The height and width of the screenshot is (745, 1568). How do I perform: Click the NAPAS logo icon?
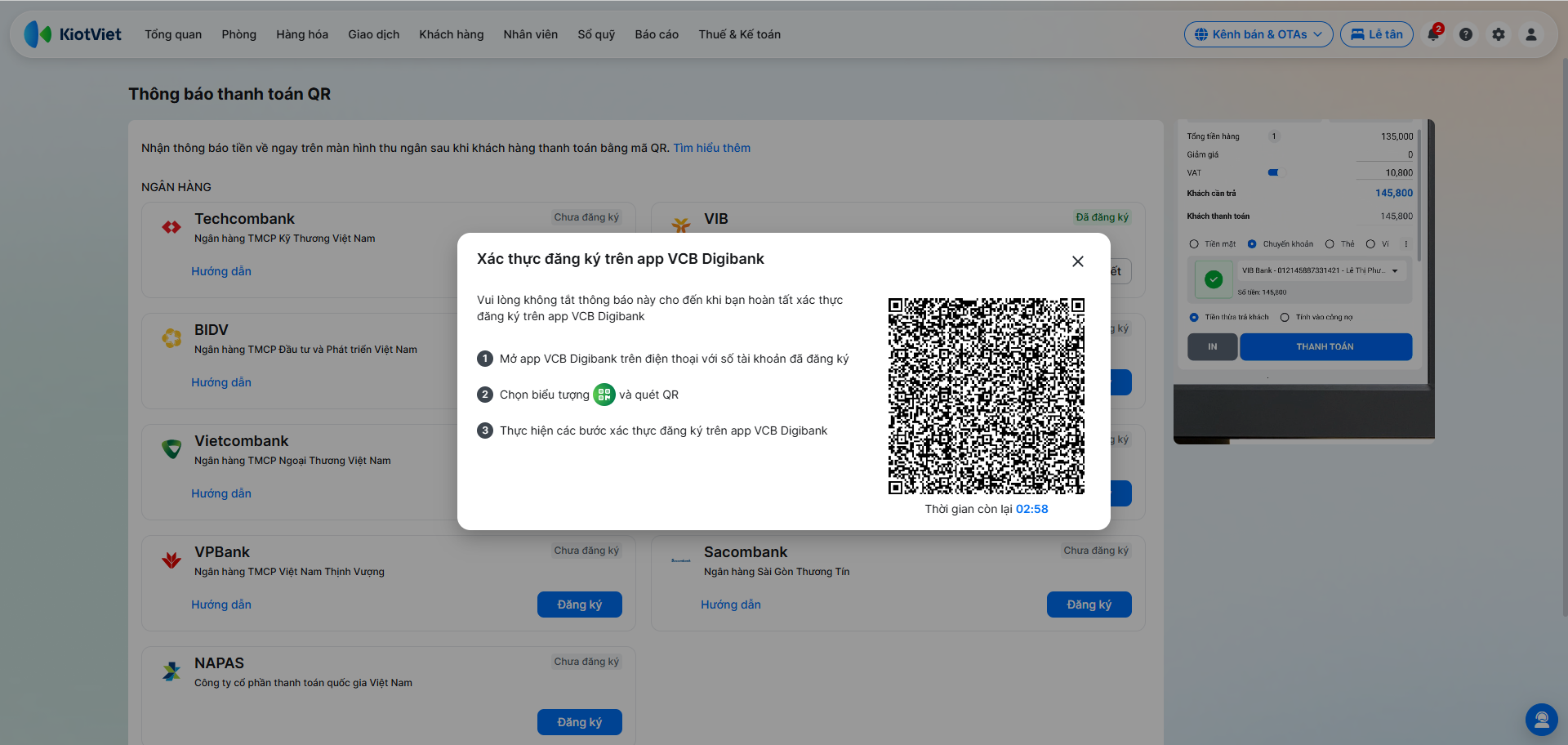171,671
